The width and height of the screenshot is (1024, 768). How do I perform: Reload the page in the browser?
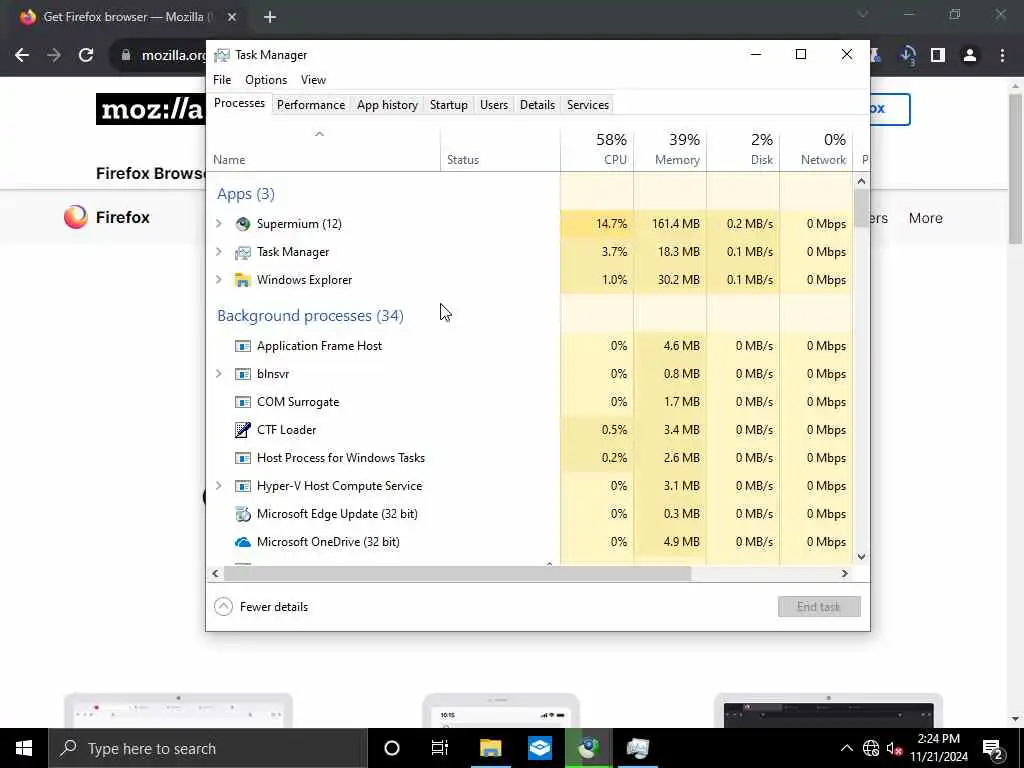coord(86,56)
